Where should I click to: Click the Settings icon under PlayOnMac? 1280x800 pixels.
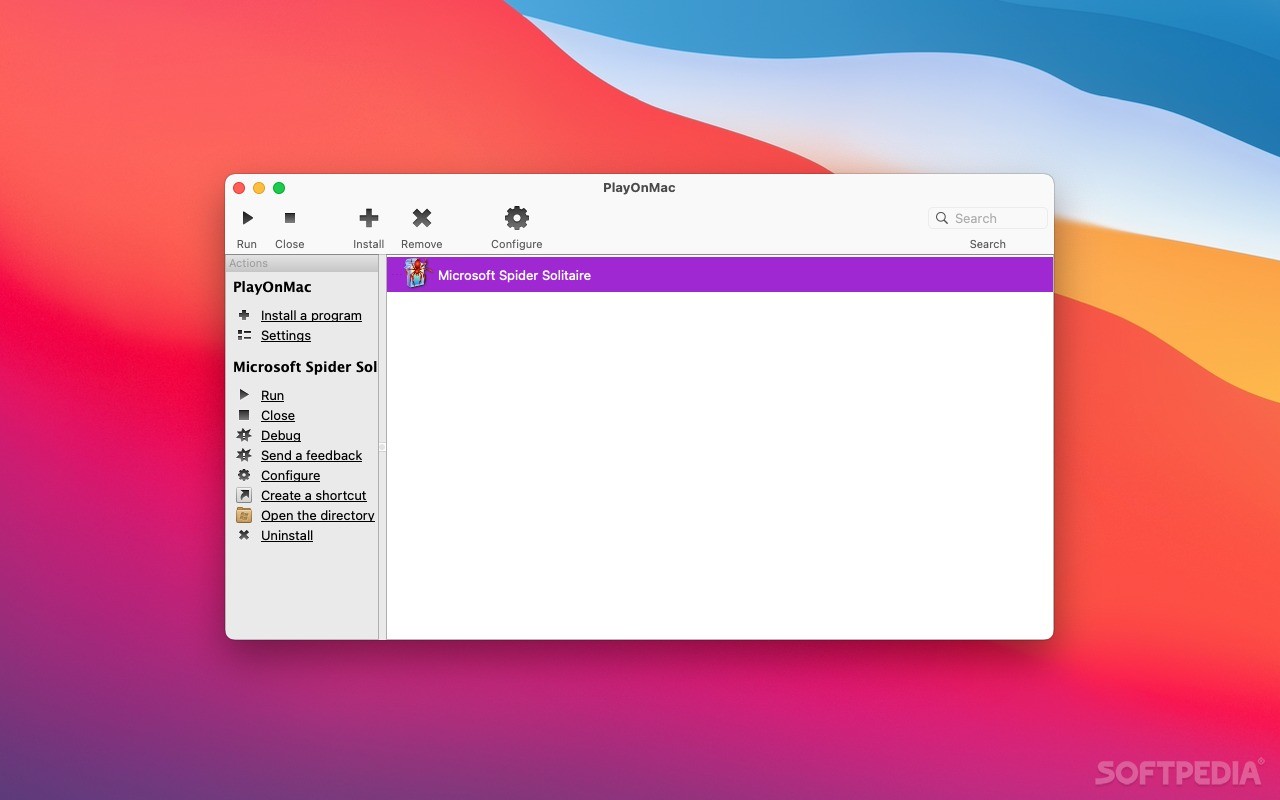(244, 335)
